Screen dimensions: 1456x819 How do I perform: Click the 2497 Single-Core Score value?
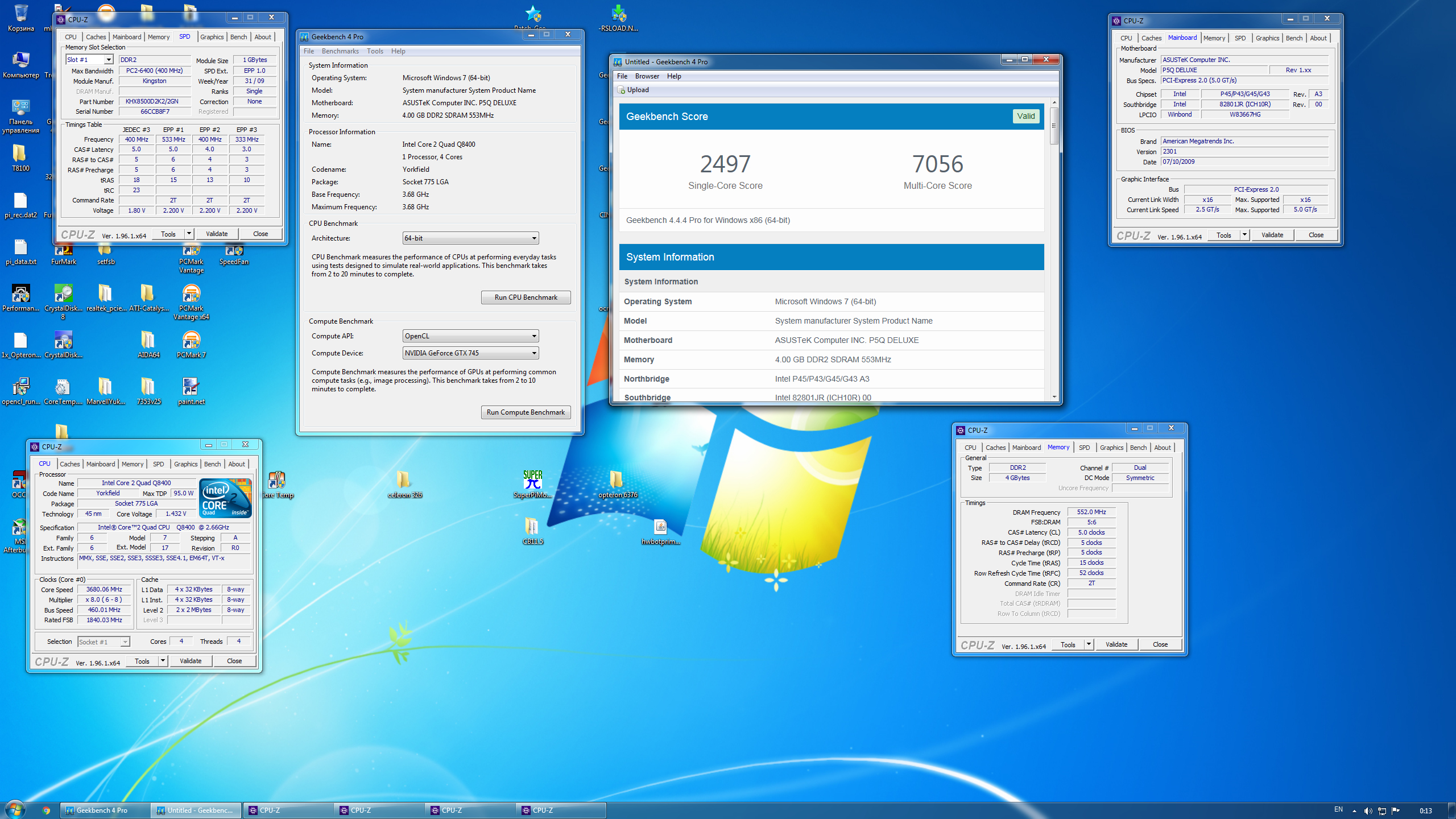click(x=725, y=164)
